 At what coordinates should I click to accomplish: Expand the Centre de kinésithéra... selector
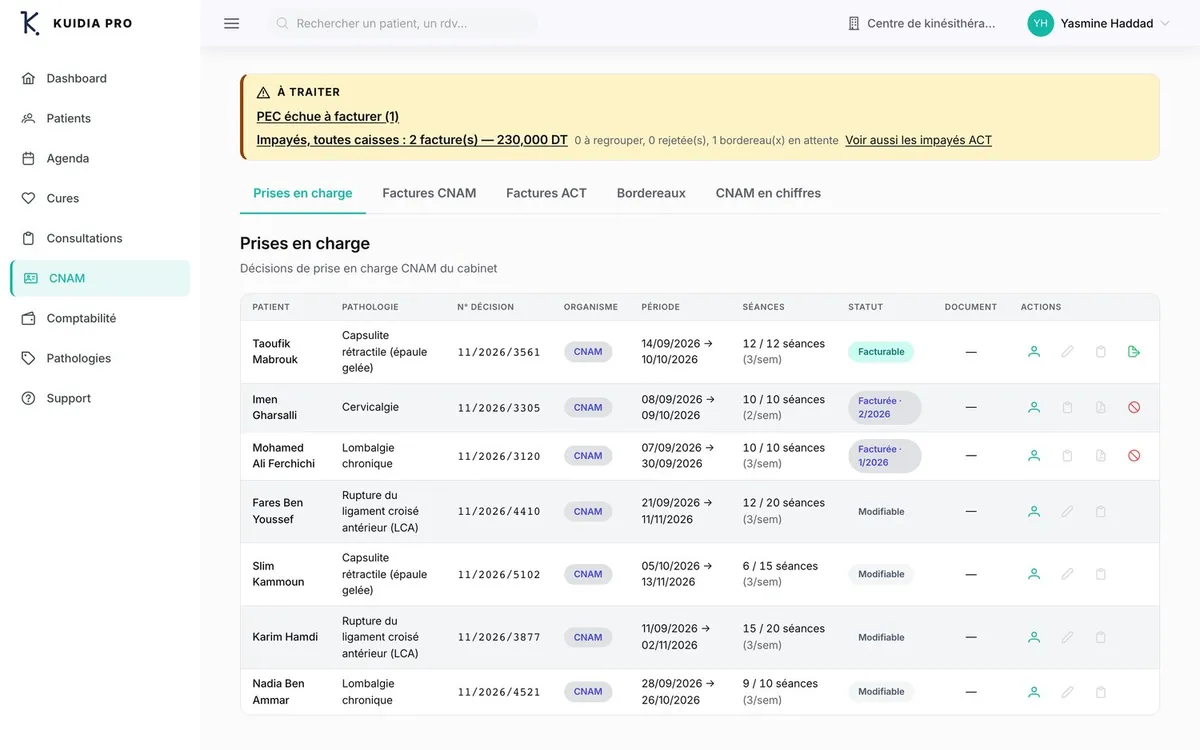coord(922,23)
